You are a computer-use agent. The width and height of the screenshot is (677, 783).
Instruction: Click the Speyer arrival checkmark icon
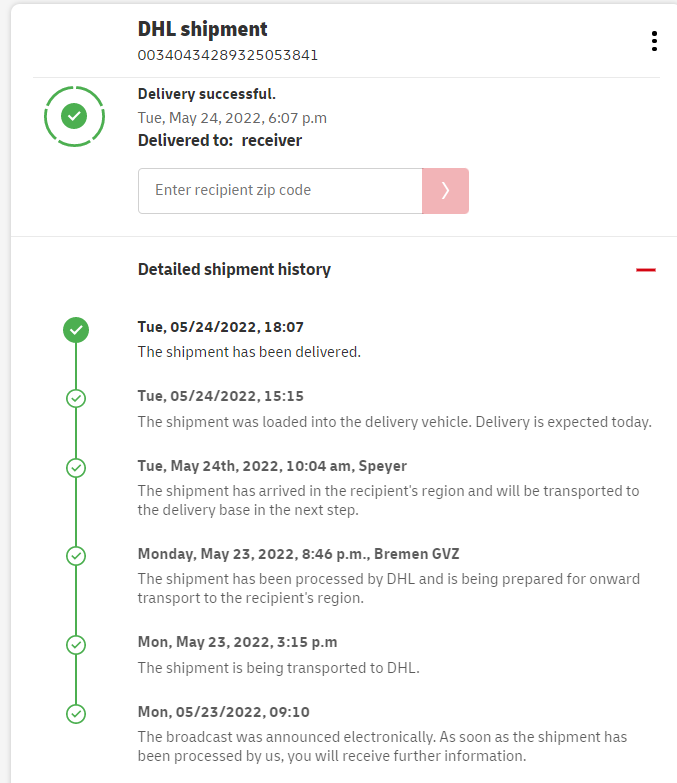[76, 468]
